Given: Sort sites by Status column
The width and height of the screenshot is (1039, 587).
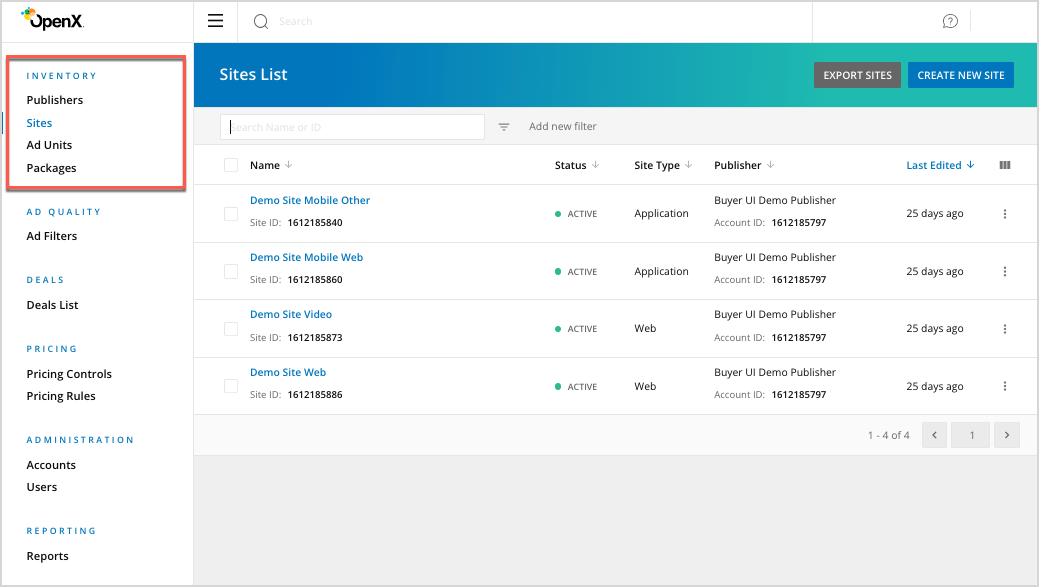Looking at the screenshot, I should (x=576, y=165).
